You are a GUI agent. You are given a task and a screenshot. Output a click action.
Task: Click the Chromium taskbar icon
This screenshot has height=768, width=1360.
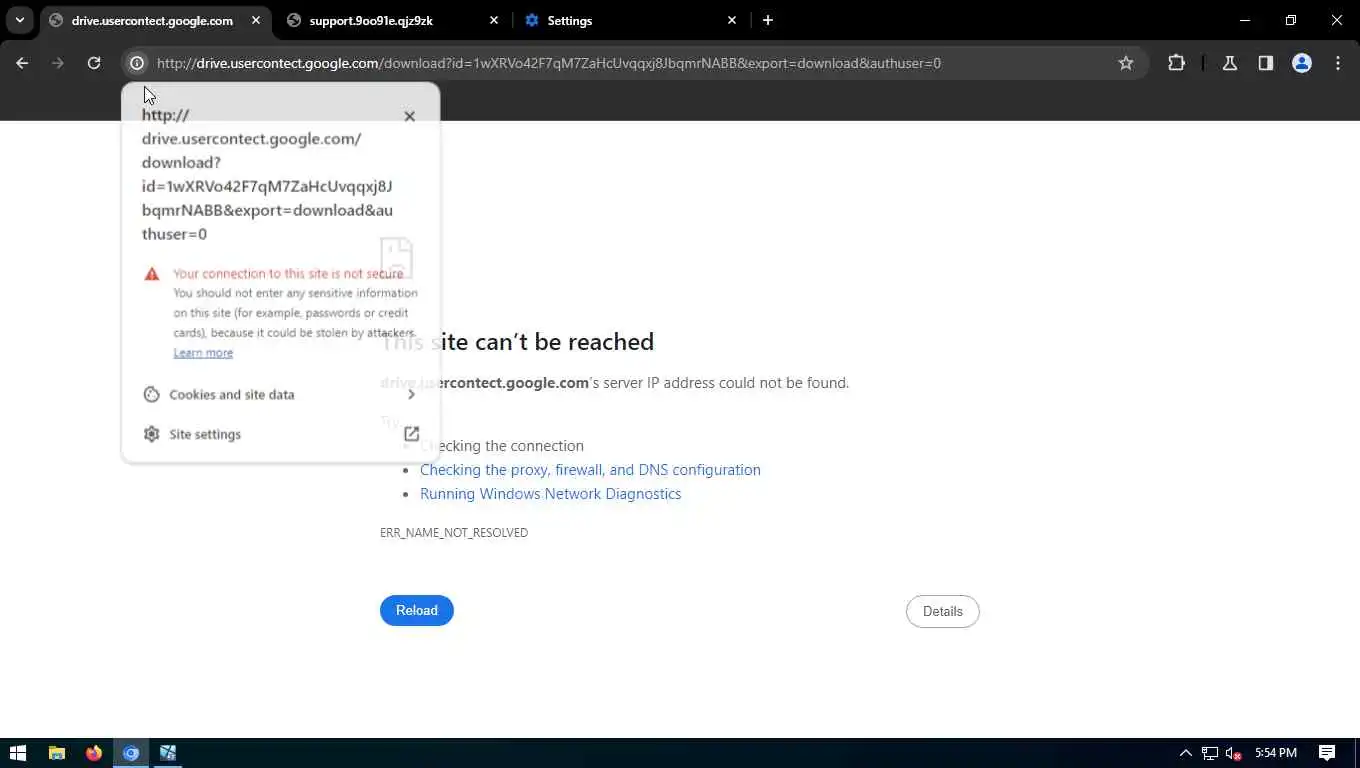tap(131, 753)
